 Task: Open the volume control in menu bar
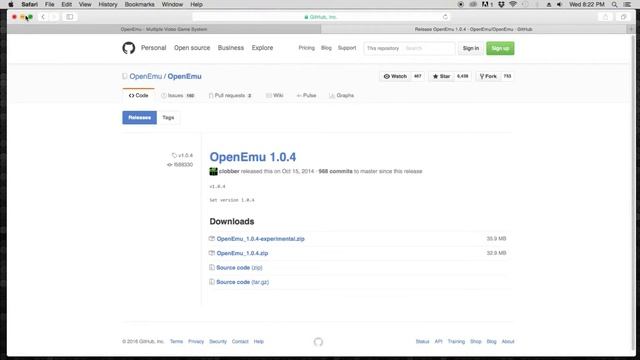pyautogui.click(x=560, y=4)
